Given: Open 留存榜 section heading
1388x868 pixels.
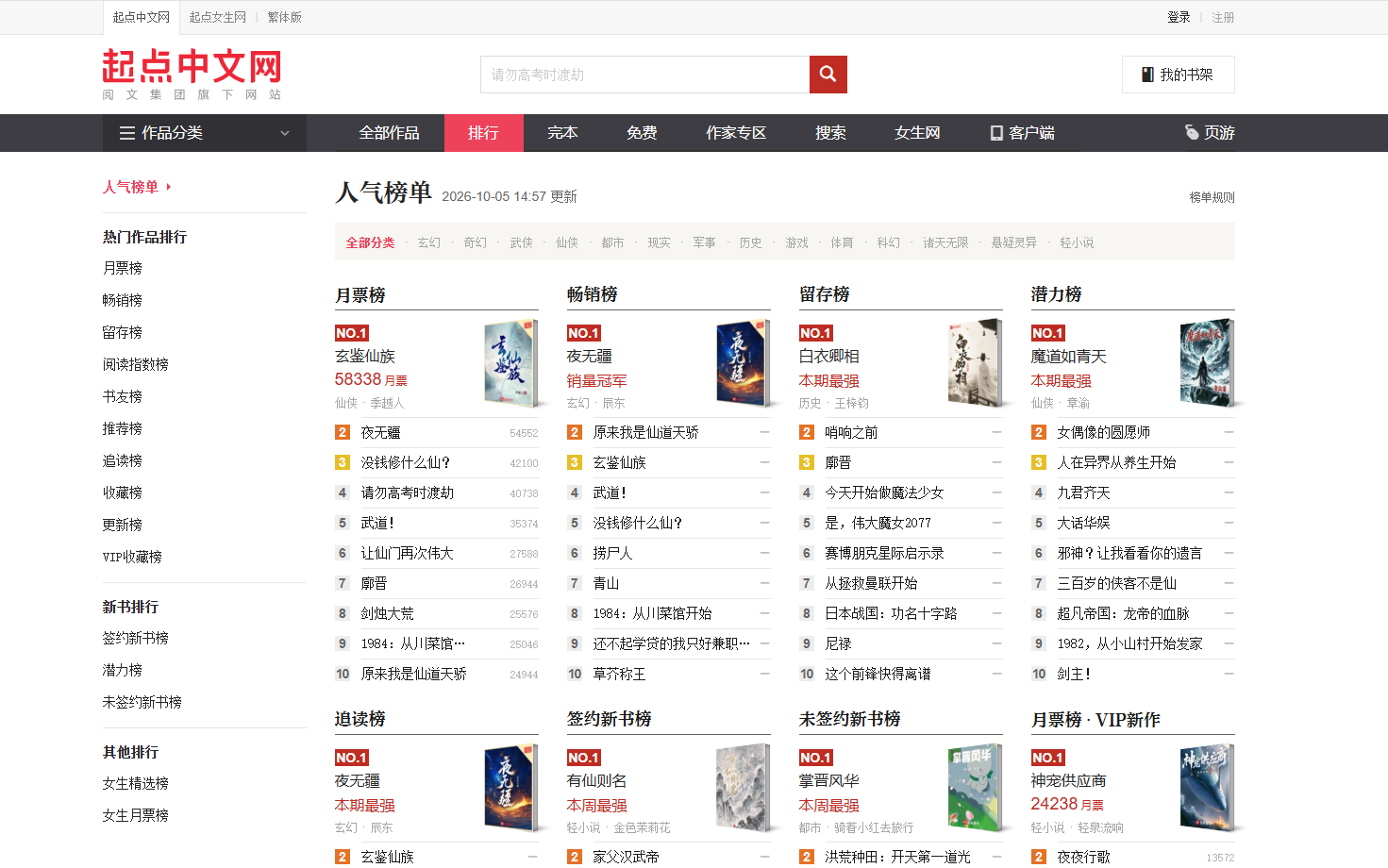Looking at the screenshot, I should (825, 294).
